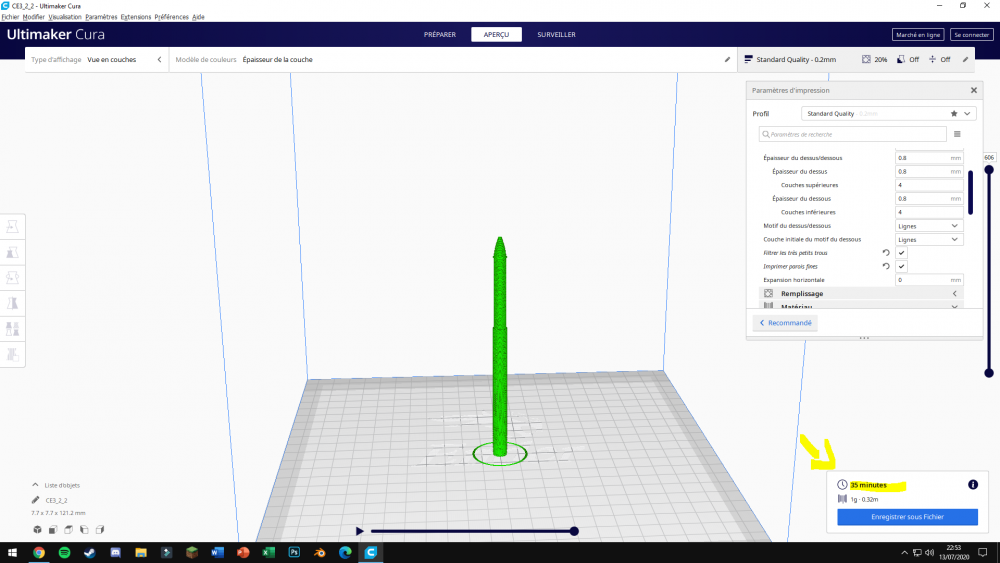Screen dimensions: 1000x563
Task: Click the Recommandé button
Action: [x=785, y=323]
